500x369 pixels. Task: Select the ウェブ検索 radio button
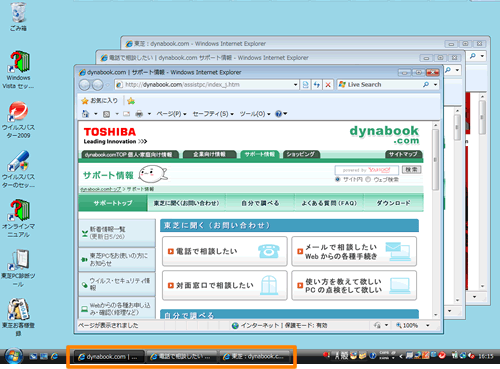368,179
